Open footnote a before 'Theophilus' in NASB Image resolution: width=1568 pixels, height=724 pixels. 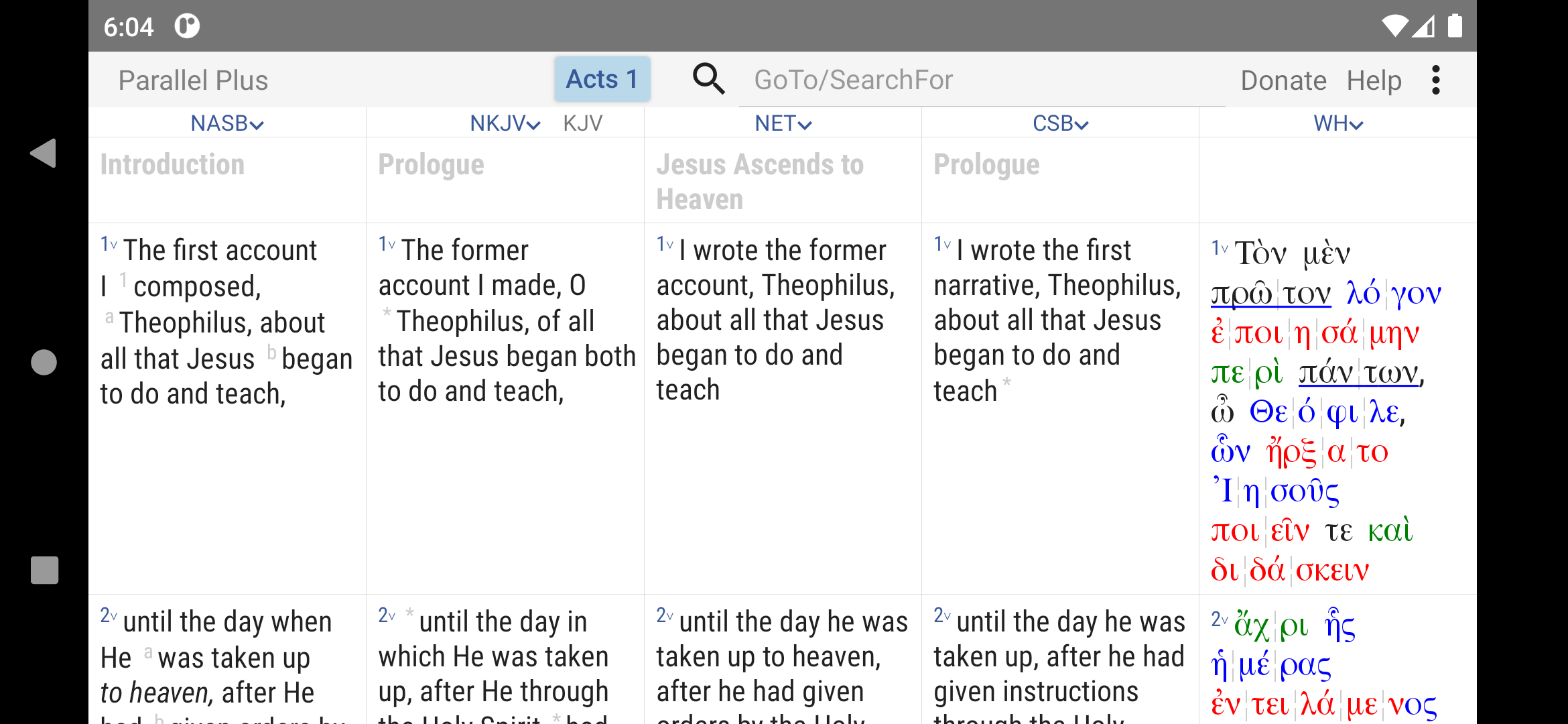pyautogui.click(x=109, y=318)
